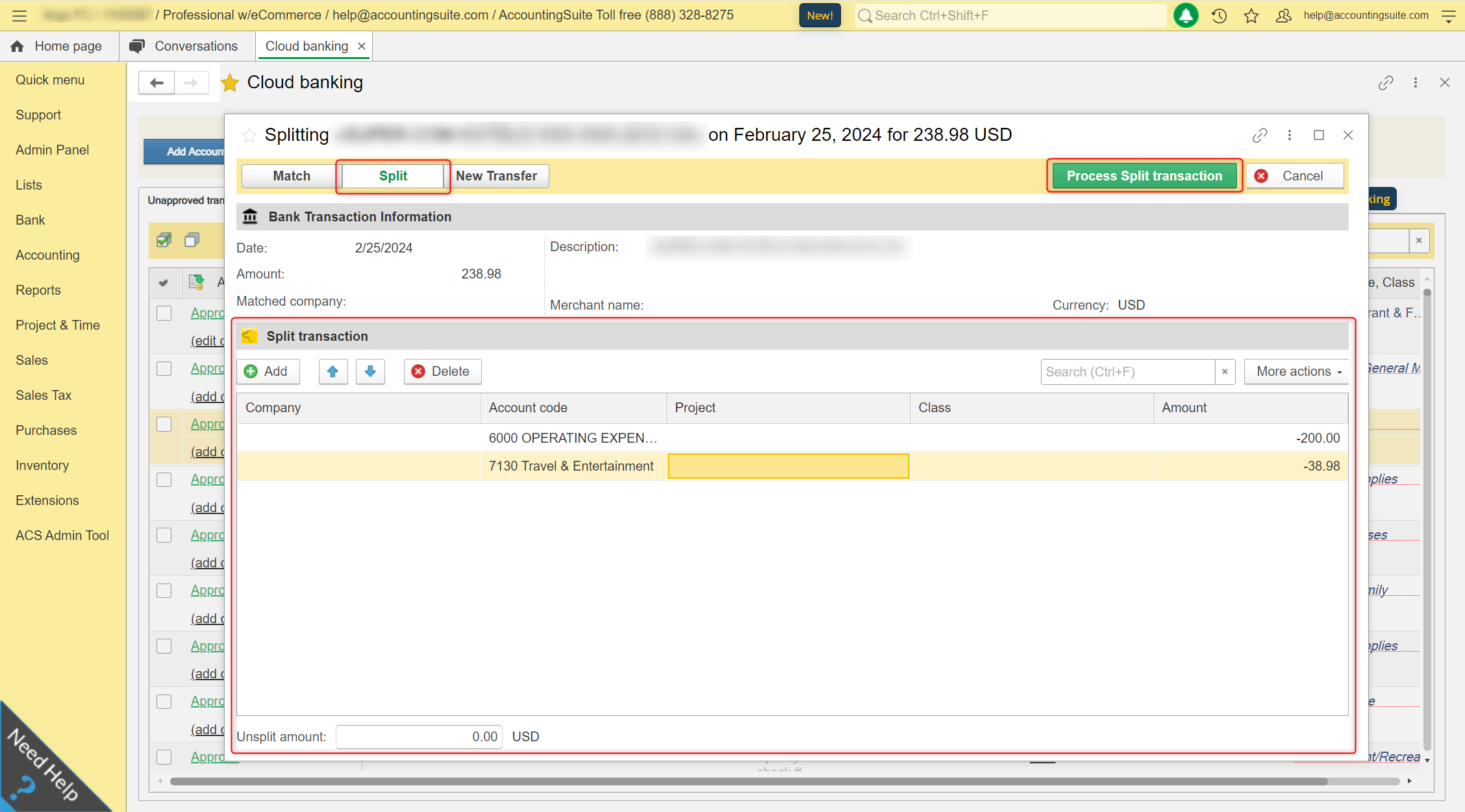This screenshot has width=1465, height=812.
Task: Switch to the Match tab
Action: 292,176
